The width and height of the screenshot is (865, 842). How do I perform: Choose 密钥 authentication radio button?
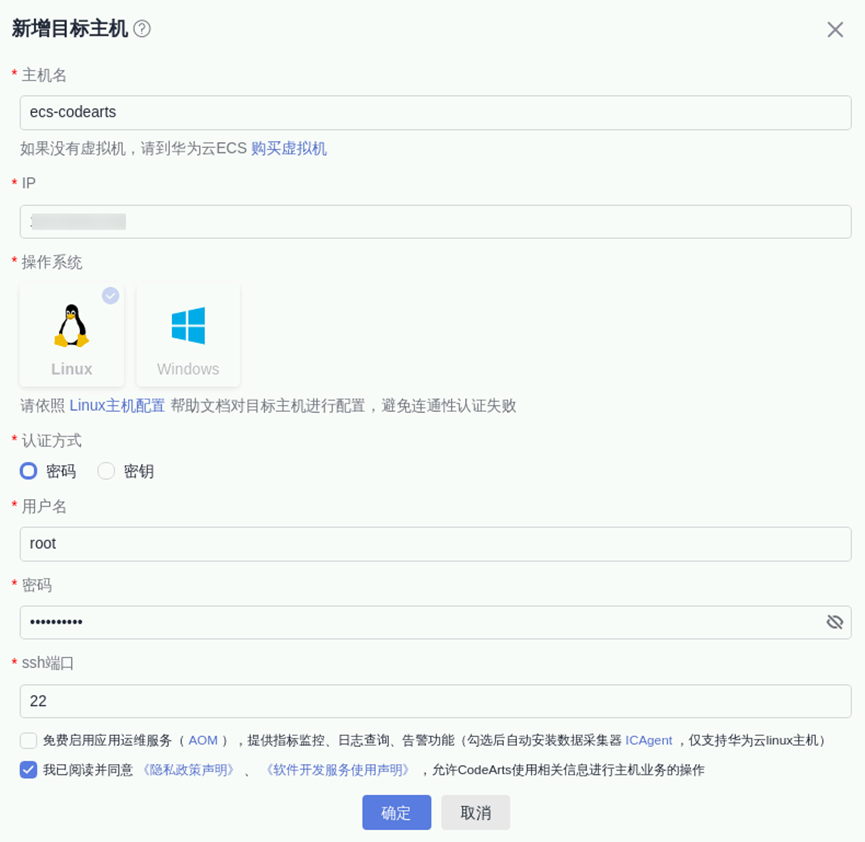(106, 471)
